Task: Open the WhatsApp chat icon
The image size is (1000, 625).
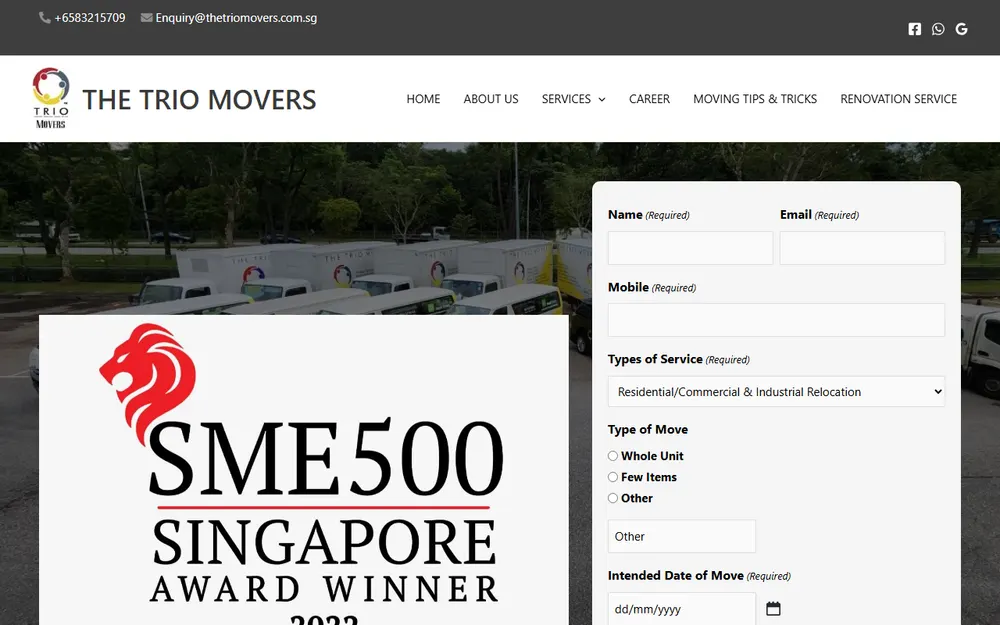Action: click(x=938, y=29)
